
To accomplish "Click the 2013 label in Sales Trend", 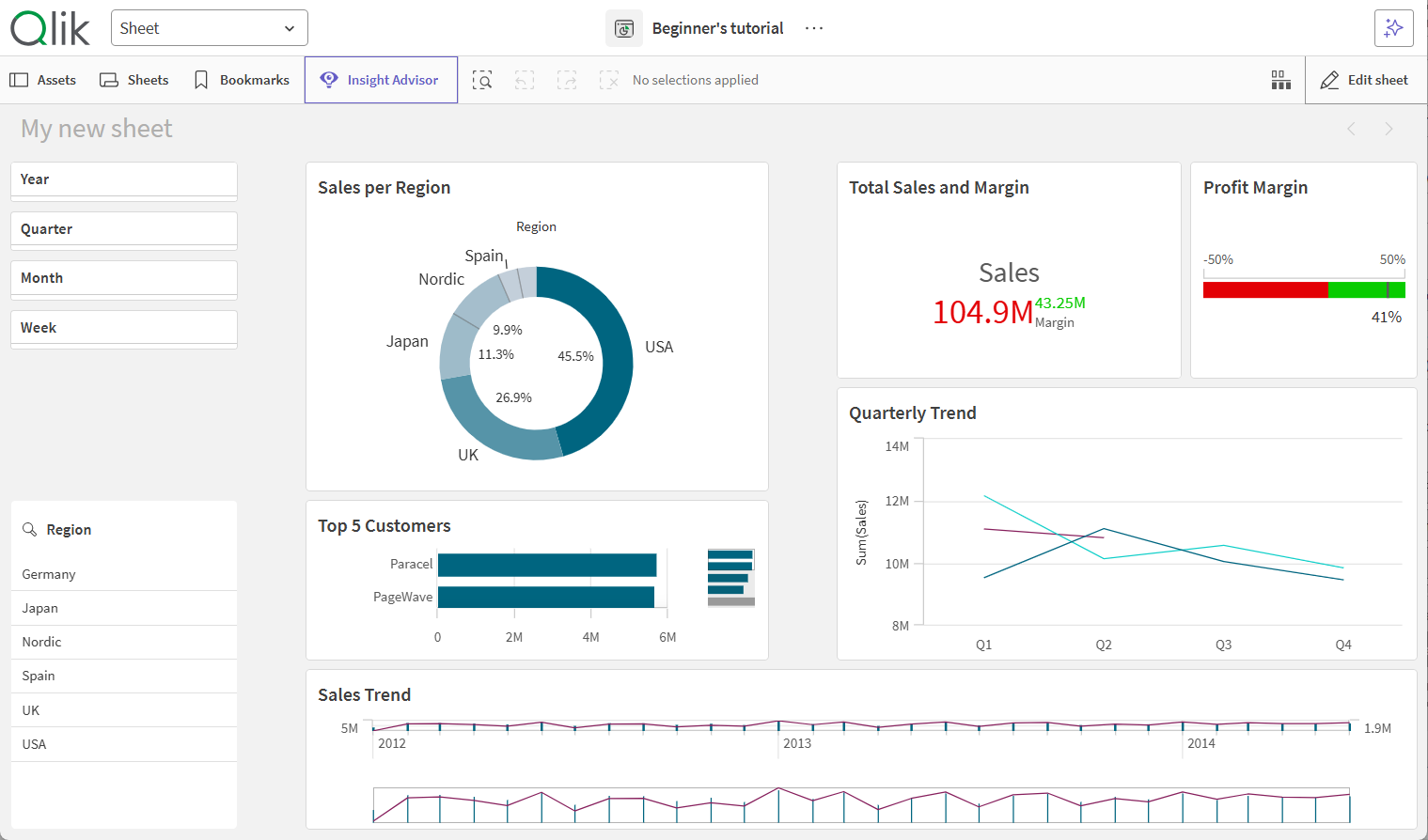I will [x=797, y=743].
